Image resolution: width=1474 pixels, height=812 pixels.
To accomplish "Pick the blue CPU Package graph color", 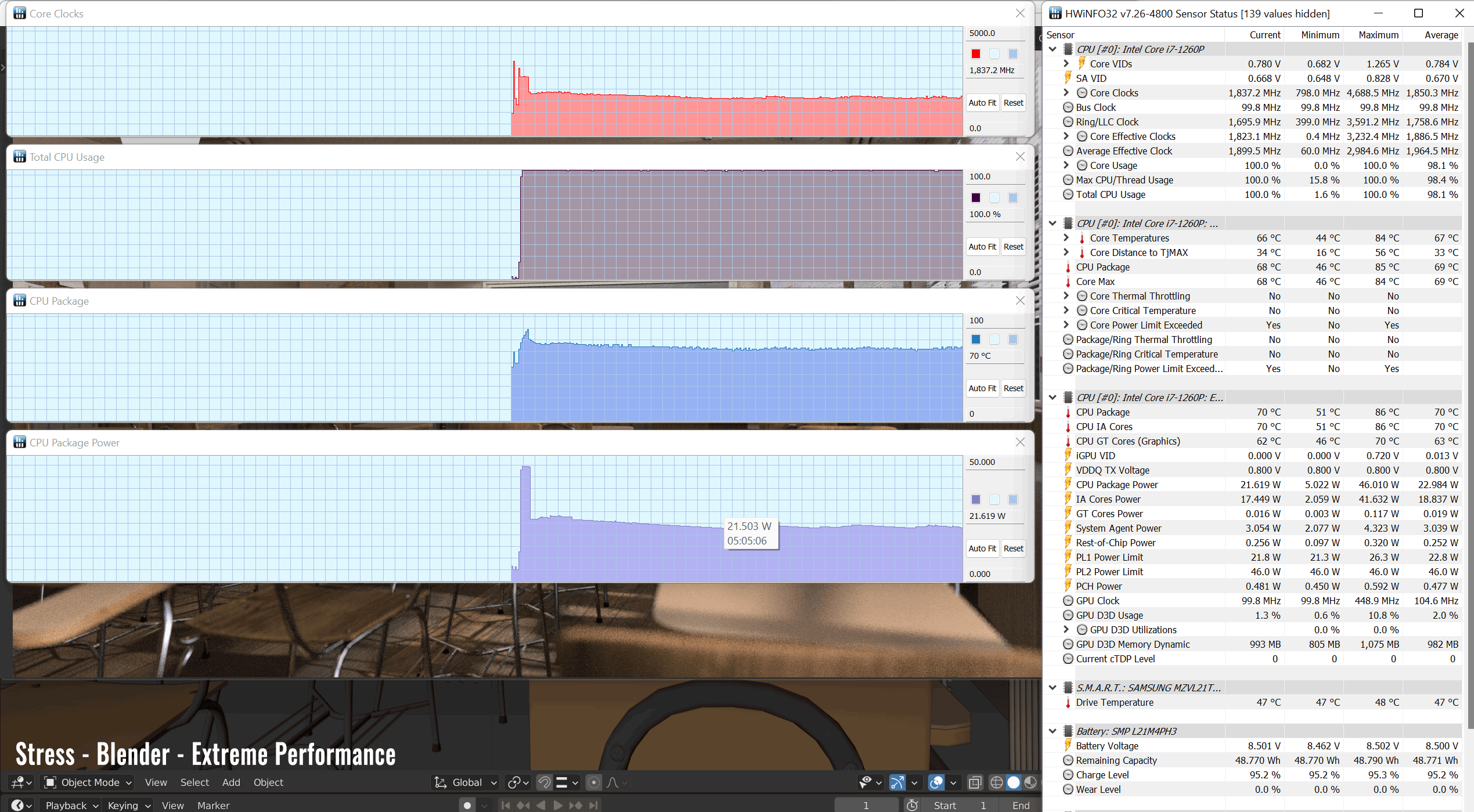I will click(976, 340).
